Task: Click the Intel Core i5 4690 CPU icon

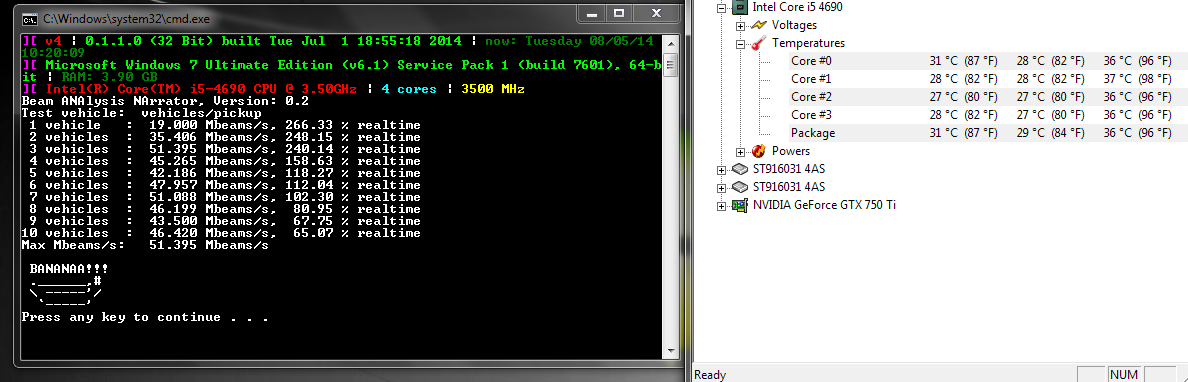Action: [x=740, y=7]
